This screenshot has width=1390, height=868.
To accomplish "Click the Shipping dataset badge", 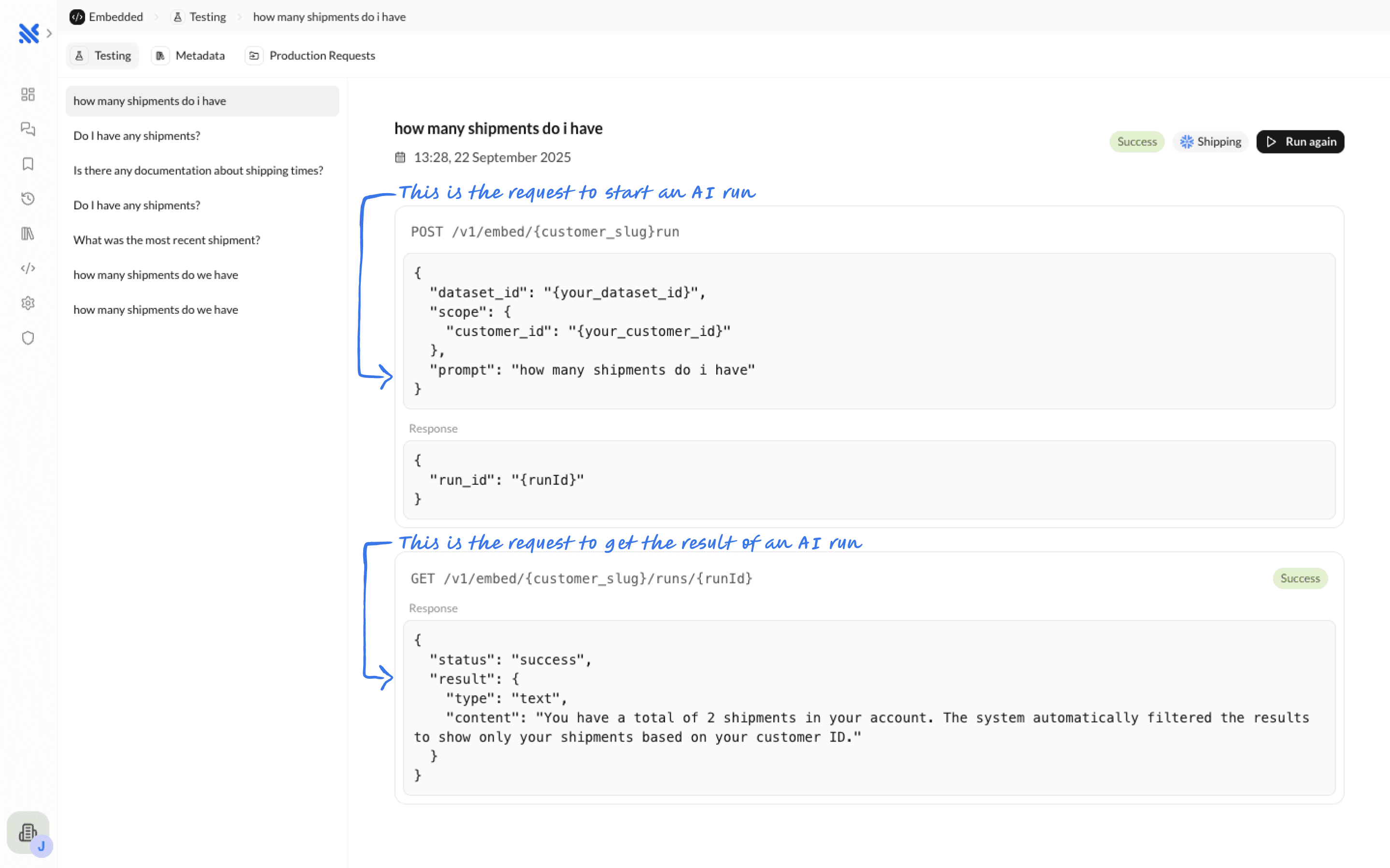I will tap(1210, 142).
